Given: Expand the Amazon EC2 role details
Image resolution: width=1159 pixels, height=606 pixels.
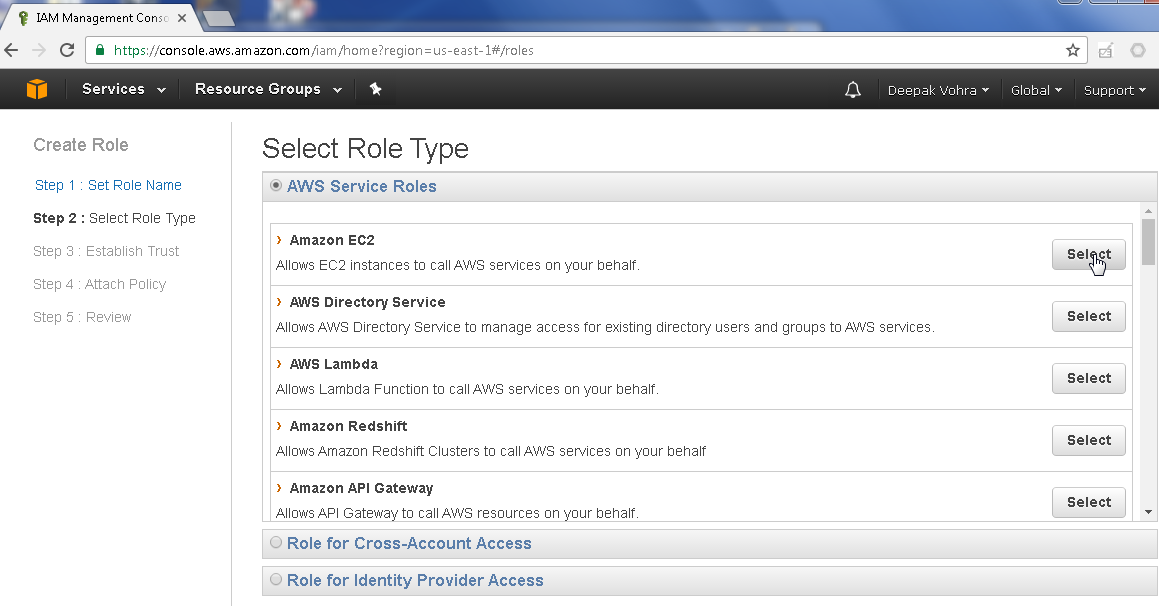Looking at the screenshot, I should 279,239.
